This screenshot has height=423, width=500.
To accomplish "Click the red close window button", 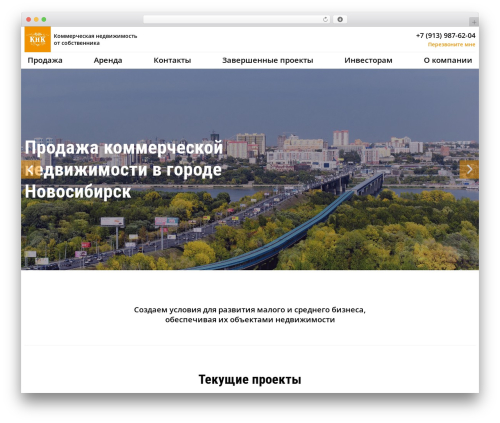I will [x=29, y=20].
